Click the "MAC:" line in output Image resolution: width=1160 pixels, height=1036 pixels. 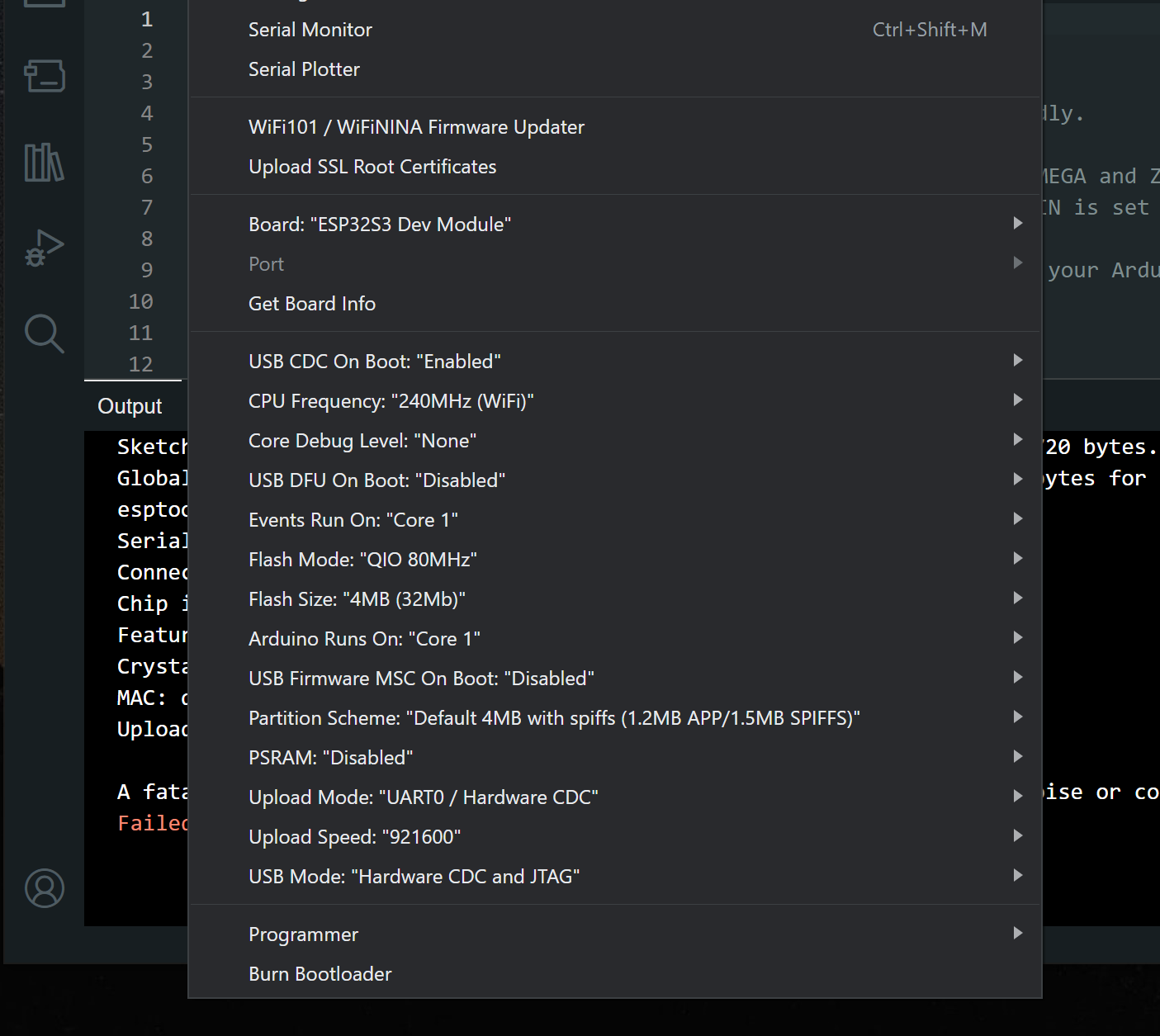coord(153,698)
